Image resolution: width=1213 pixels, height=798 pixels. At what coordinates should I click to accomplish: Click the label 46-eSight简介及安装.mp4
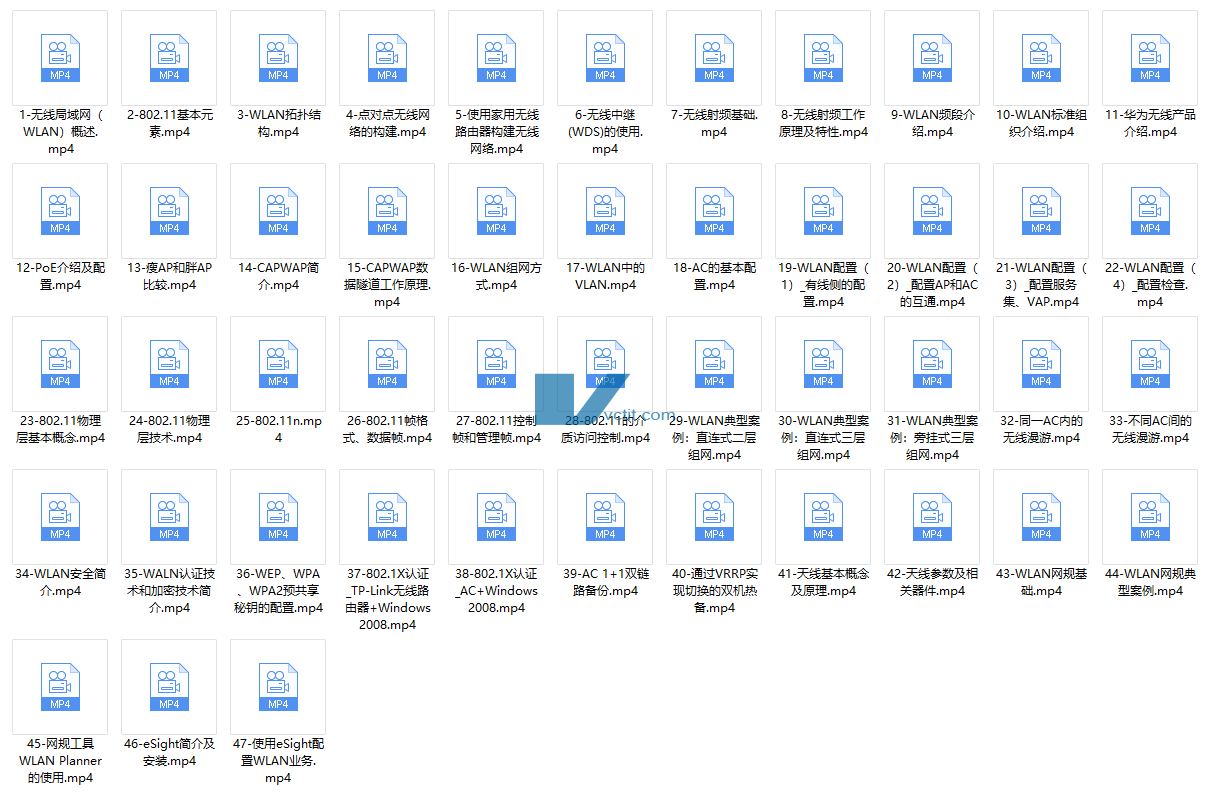[169, 752]
